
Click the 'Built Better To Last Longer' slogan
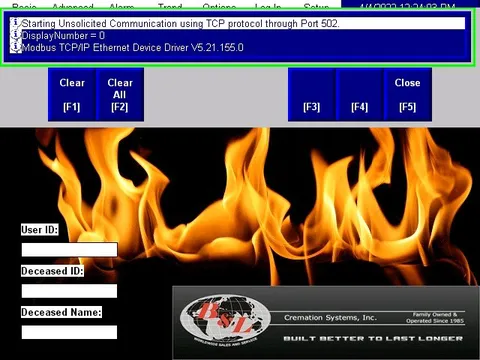pyautogui.click(x=373, y=339)
